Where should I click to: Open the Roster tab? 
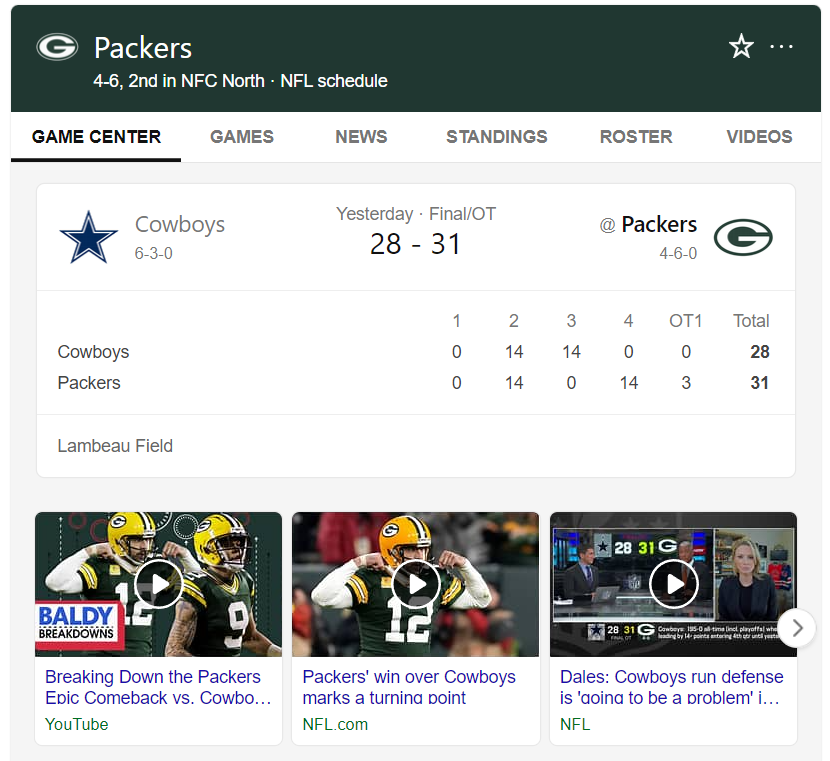click(x=636, y=137)
